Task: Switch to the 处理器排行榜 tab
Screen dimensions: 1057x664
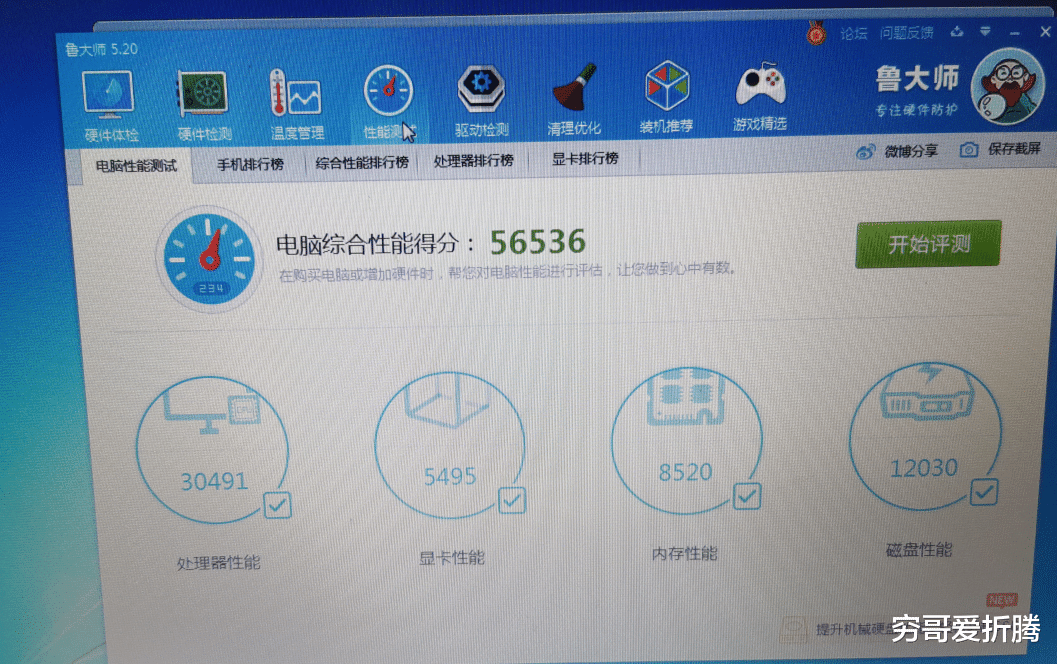Action: coord(473,160)
